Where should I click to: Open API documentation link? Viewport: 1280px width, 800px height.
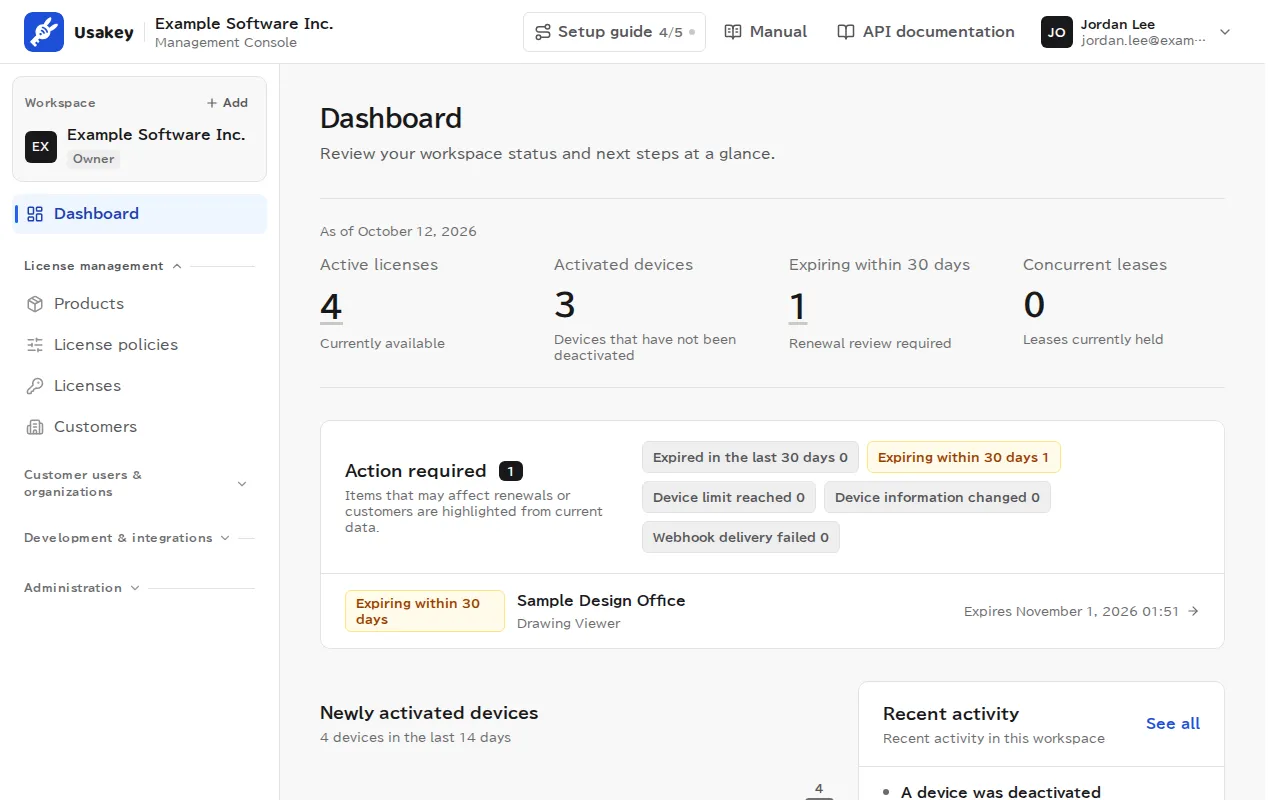[925, 32]
